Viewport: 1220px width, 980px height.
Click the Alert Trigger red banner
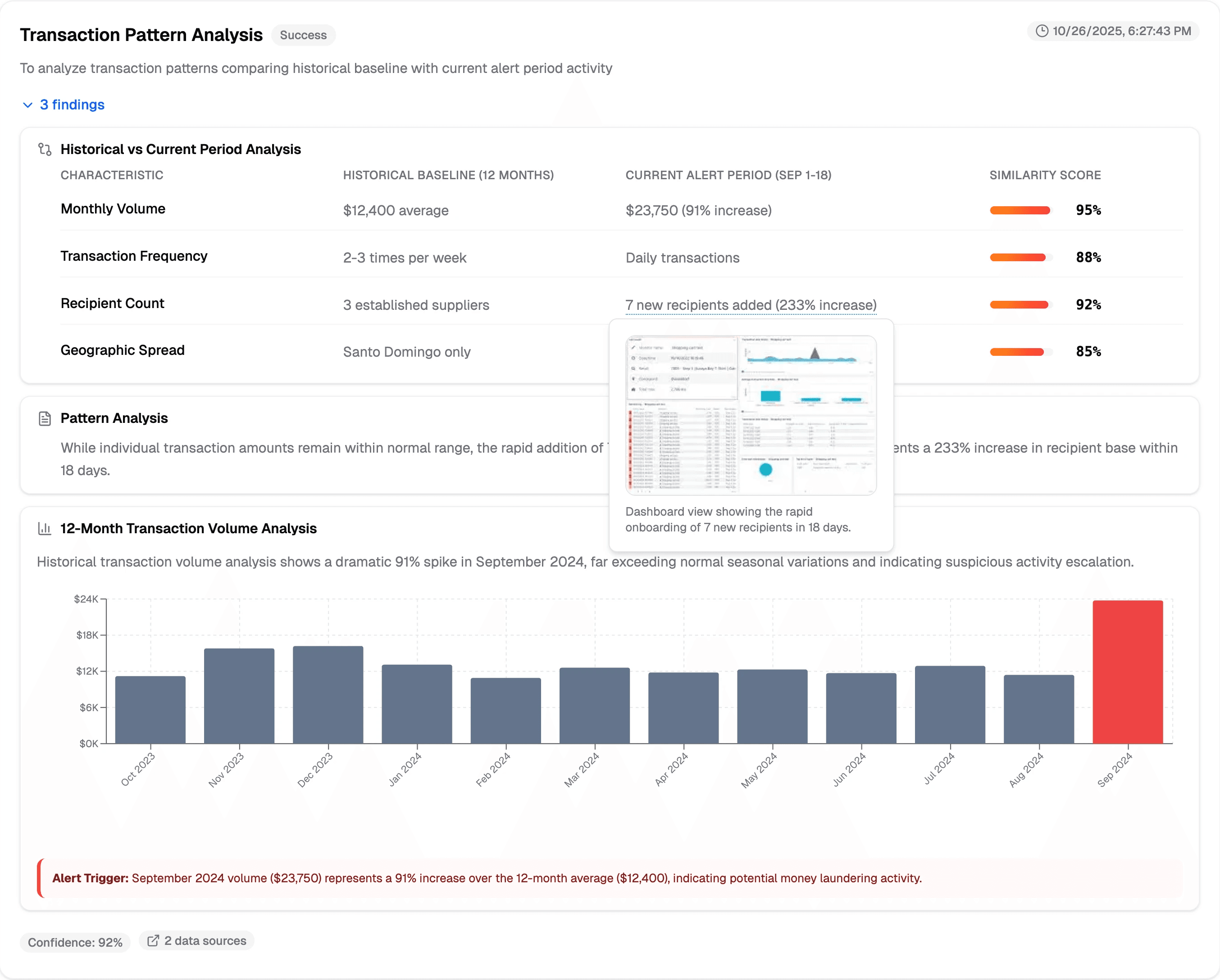(610, 878)
